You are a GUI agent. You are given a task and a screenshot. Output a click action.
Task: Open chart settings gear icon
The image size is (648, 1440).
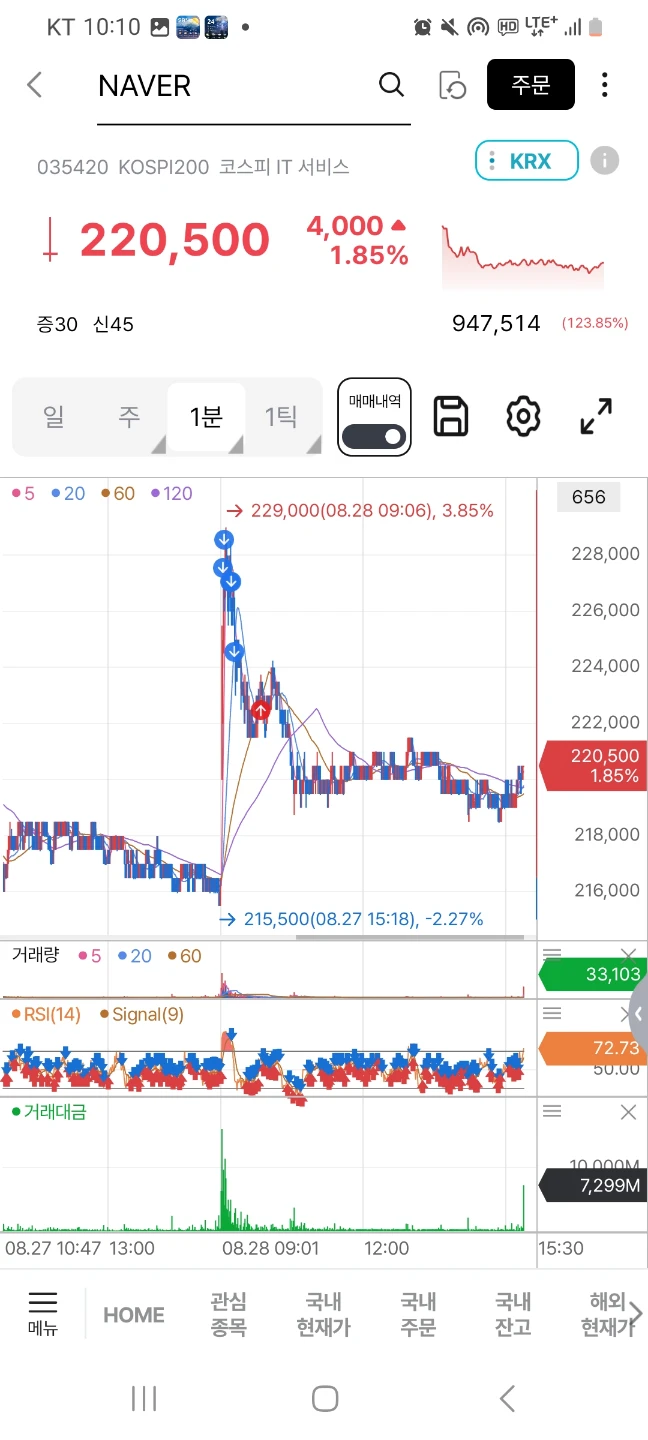tap(523, 416)
